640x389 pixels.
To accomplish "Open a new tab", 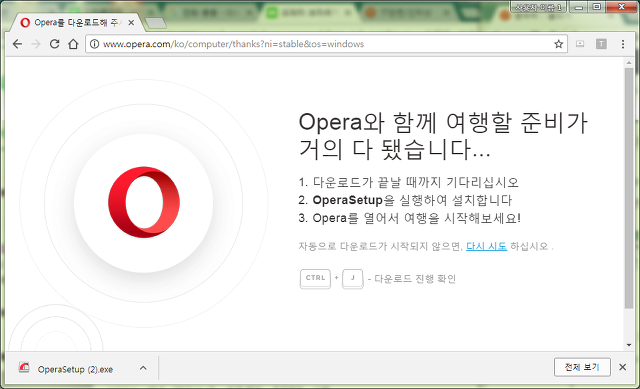I will point(156,23).
